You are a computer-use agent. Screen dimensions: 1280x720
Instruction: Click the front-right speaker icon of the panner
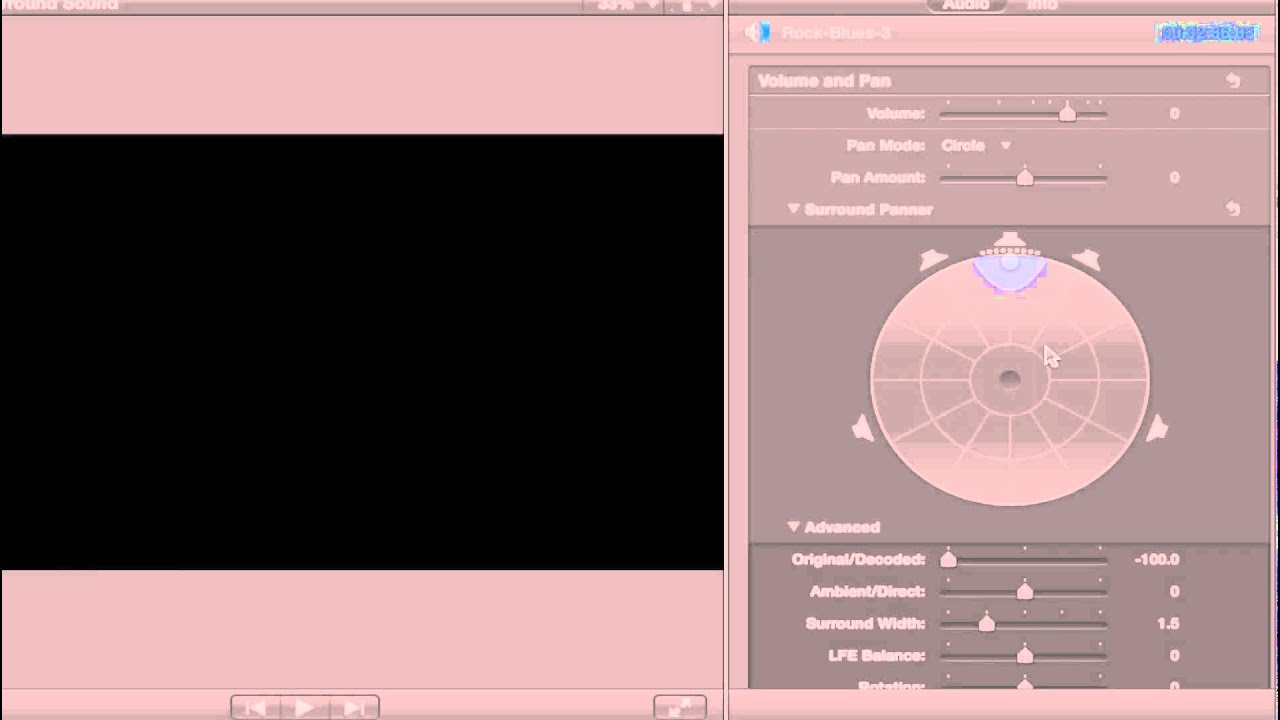[1087, 259]
